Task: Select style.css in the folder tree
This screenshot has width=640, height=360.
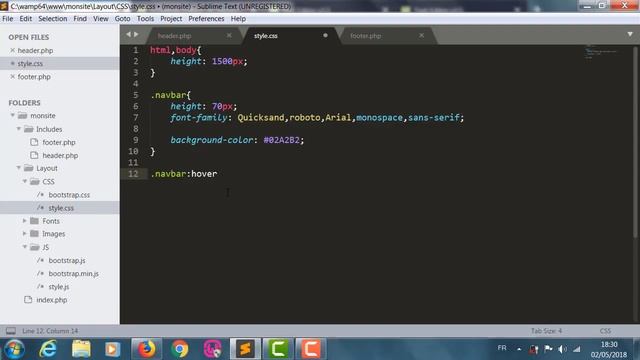Action: [61, 208]
